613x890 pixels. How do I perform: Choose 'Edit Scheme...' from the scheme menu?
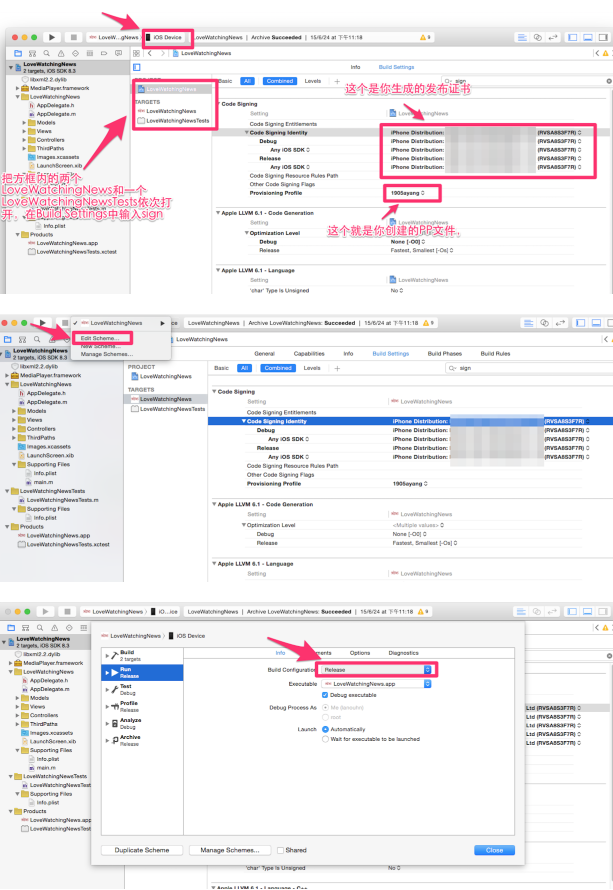101,338
